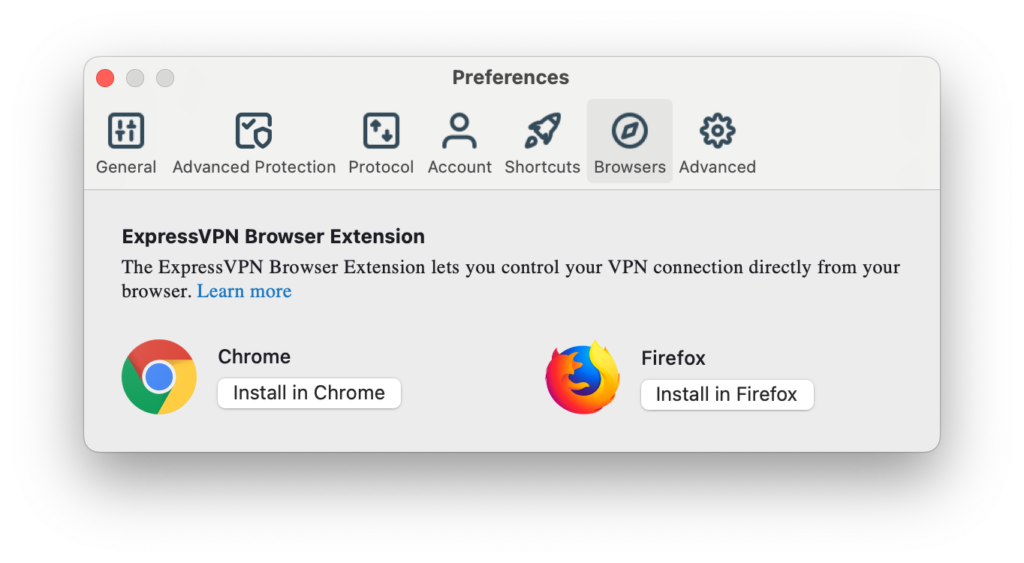
Task: Click the greyed-out minimize window button
Action: pos(135,78)
